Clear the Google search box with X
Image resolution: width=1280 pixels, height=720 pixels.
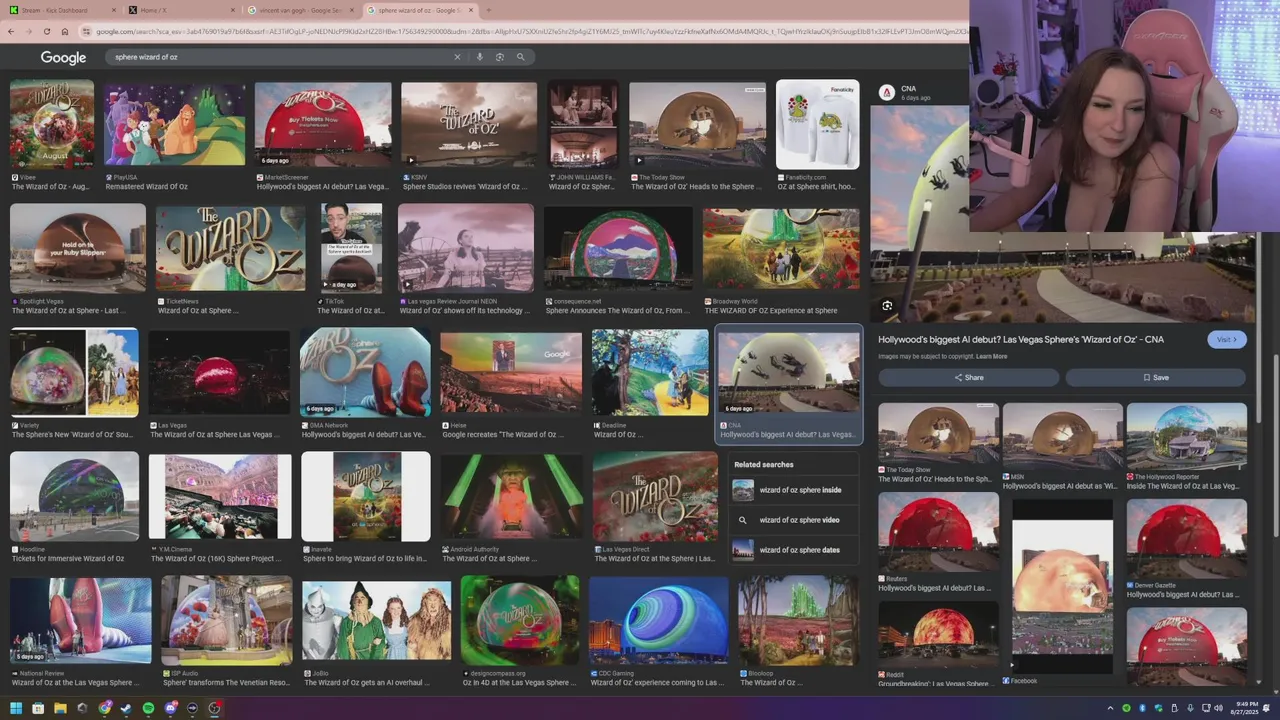click(x=458, y=57)
